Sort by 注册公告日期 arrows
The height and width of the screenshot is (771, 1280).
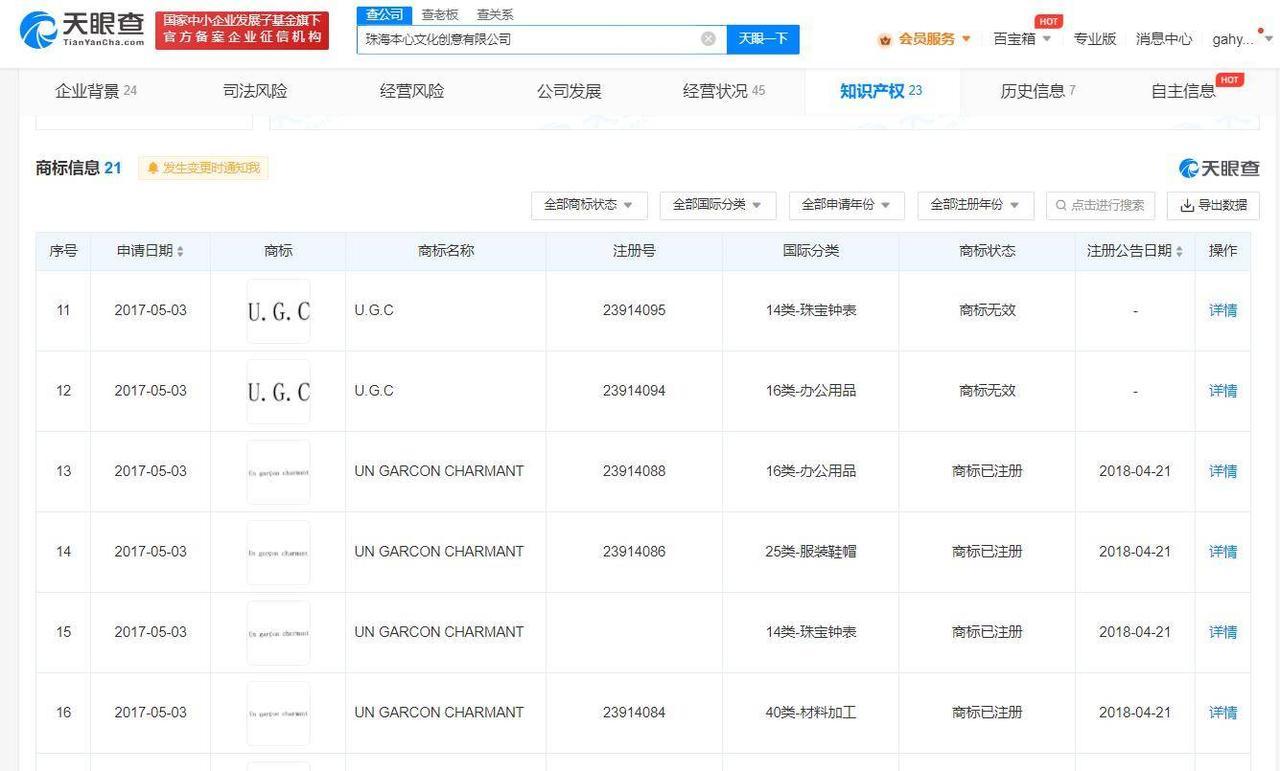(x=1179, y=251)
